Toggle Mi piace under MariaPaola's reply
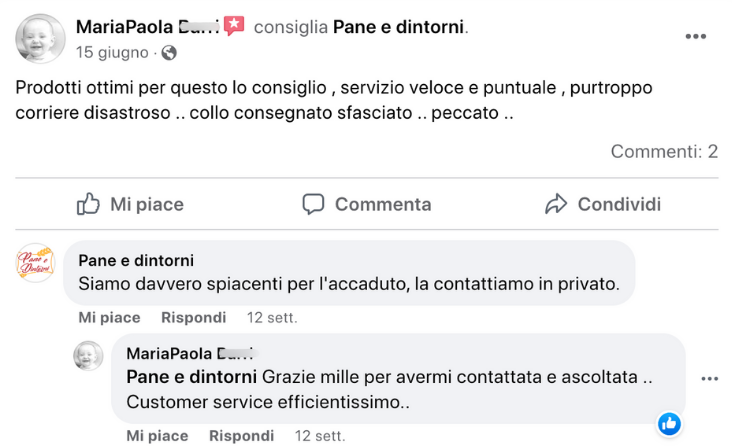Screen dimensions: 732x446 pyautogui.click(x=157, y=436)
